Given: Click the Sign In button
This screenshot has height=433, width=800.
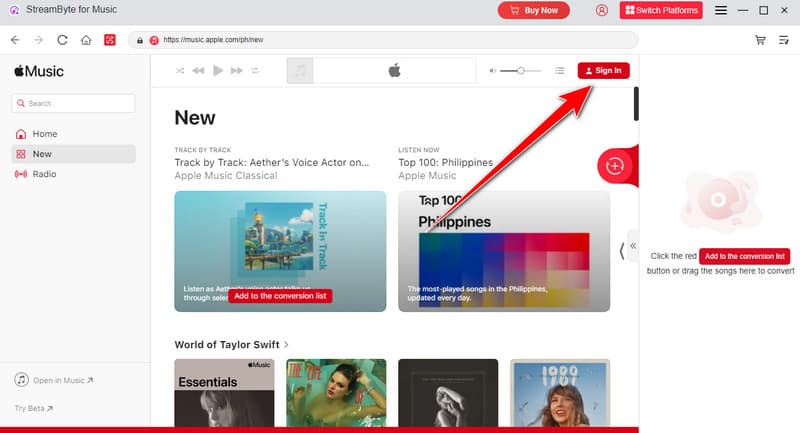Looking at the screenshot, I should pos(603,71).
